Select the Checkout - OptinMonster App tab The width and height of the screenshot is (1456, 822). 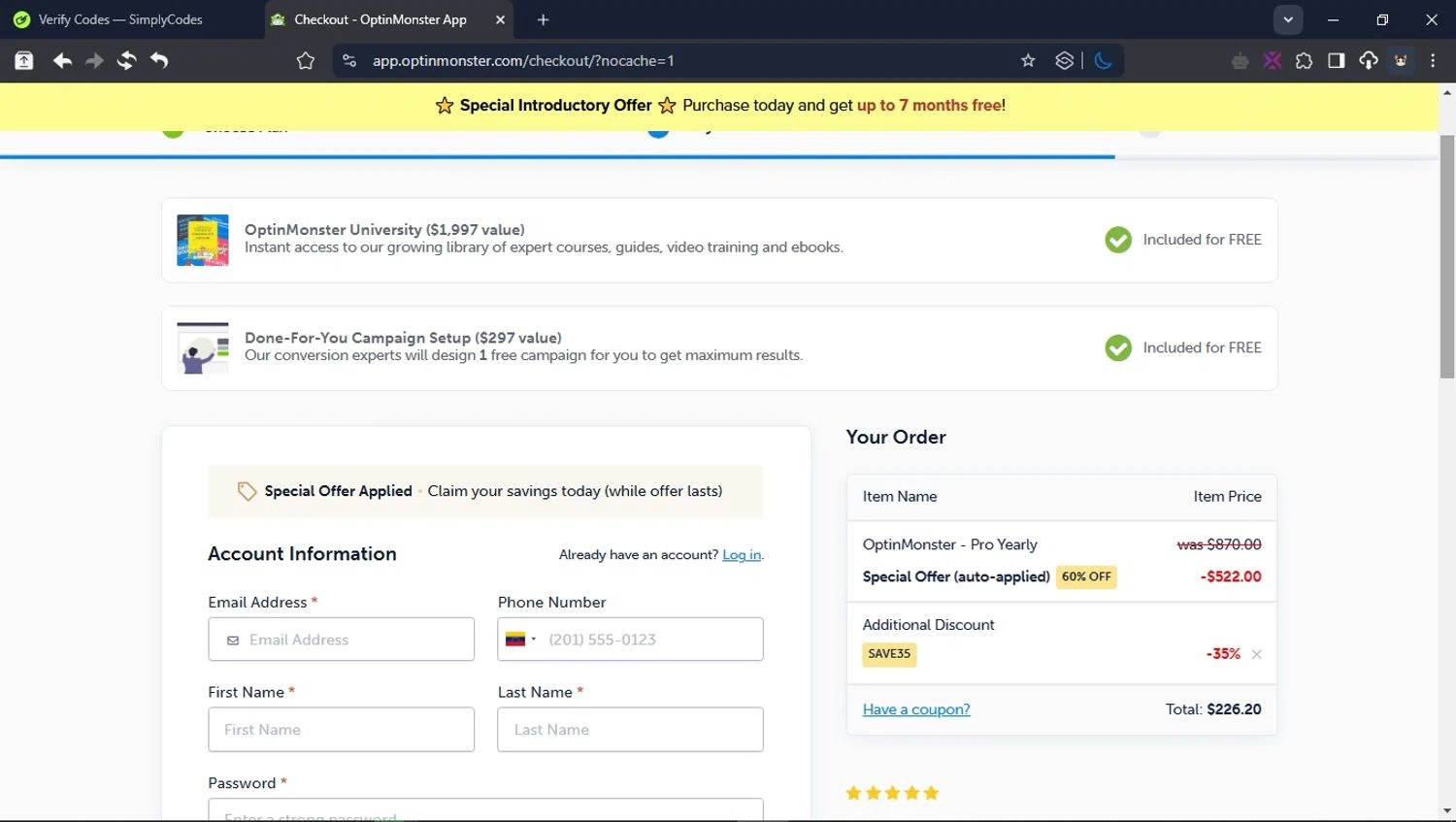(x=381, y=19)
